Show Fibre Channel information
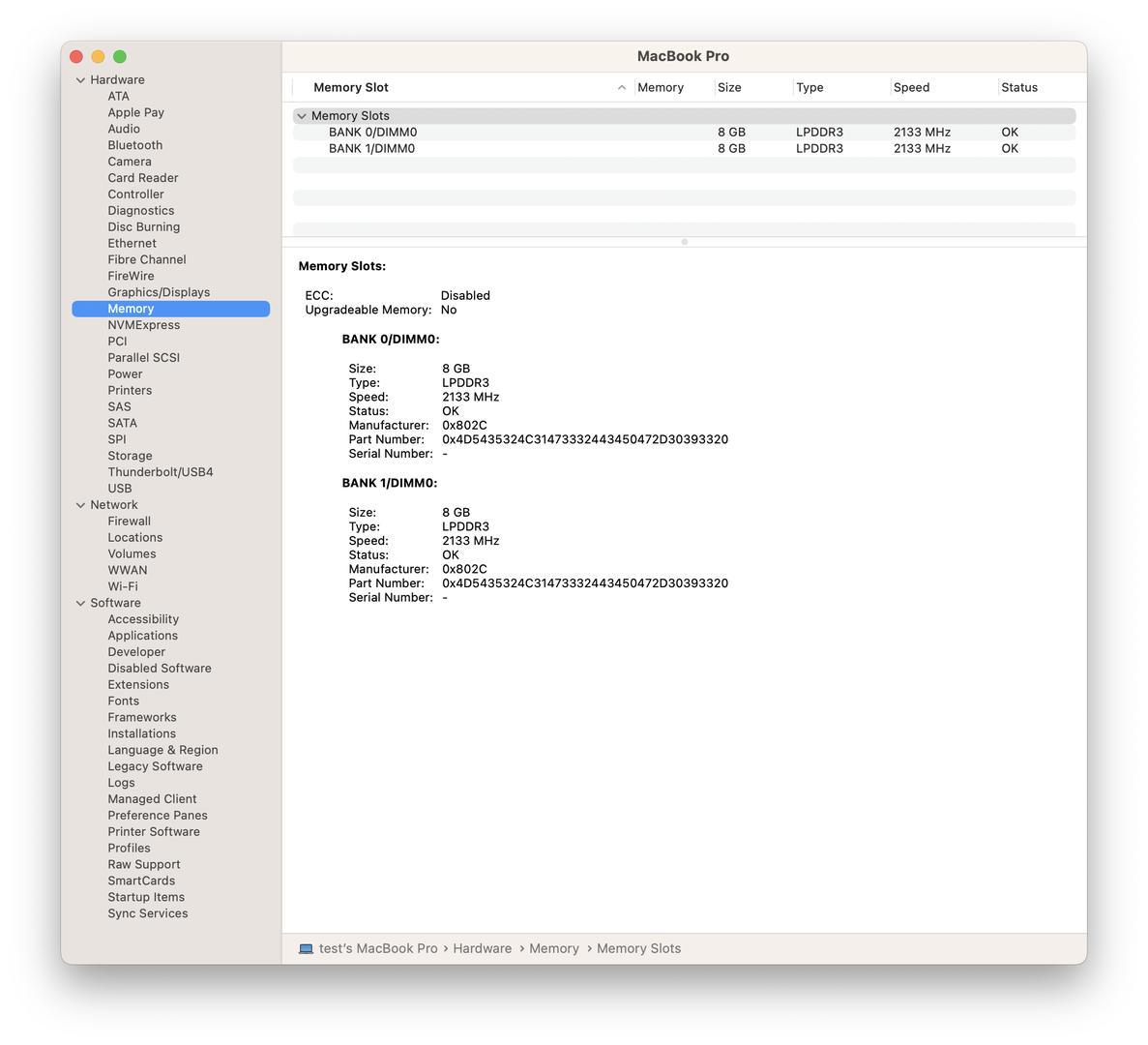 click(x=147, y=259)
